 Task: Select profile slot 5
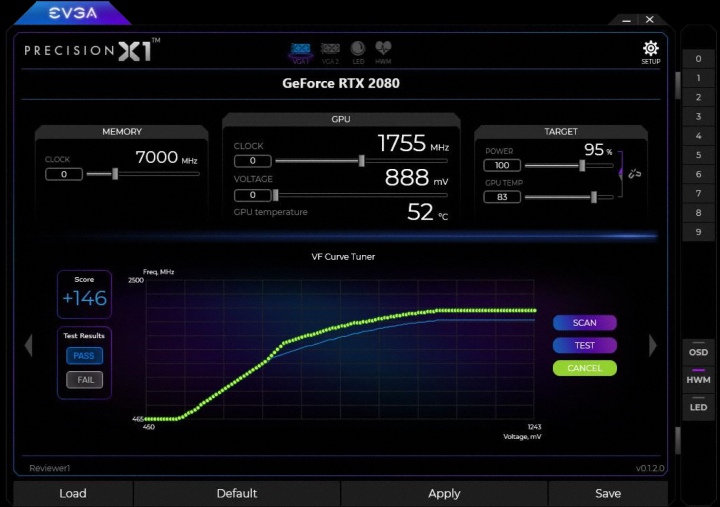tap(698, 155)
